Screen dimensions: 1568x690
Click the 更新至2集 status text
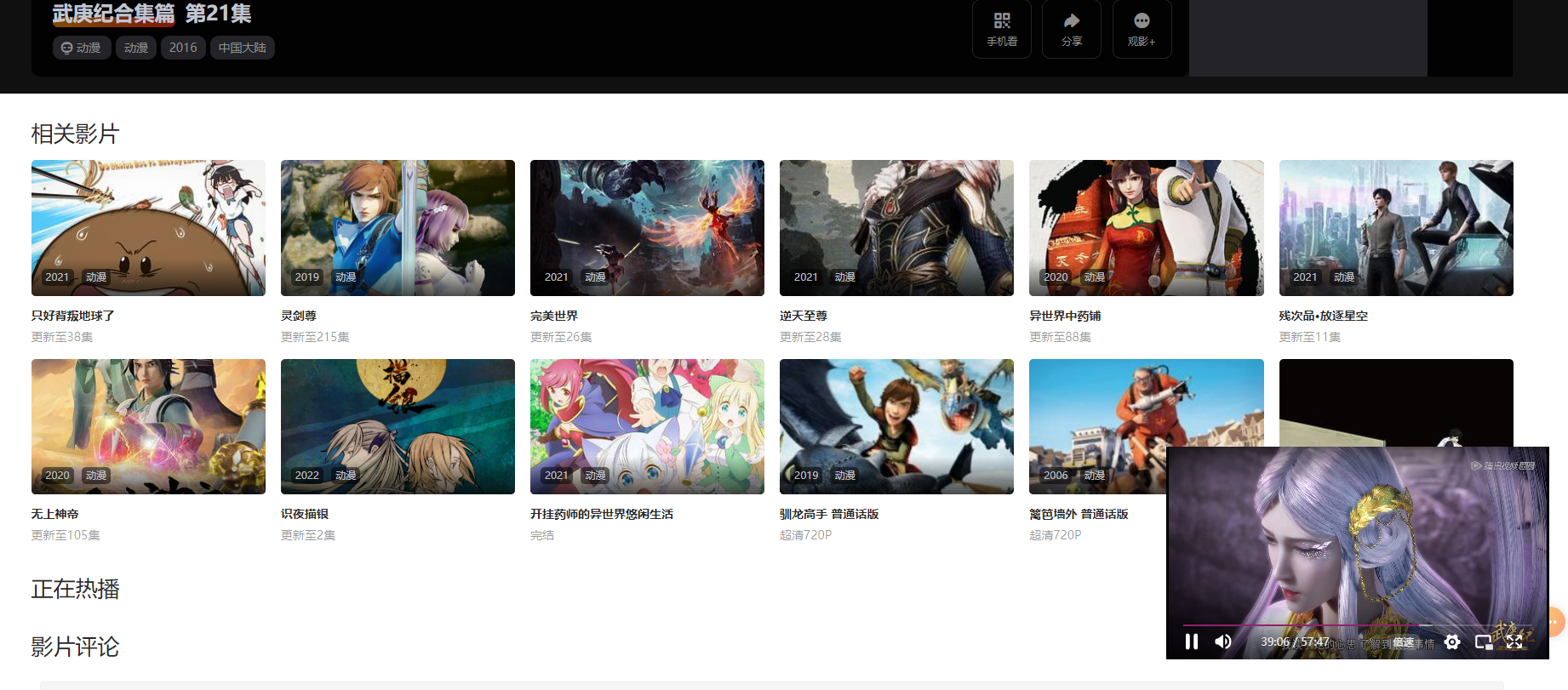pos(308,535)
